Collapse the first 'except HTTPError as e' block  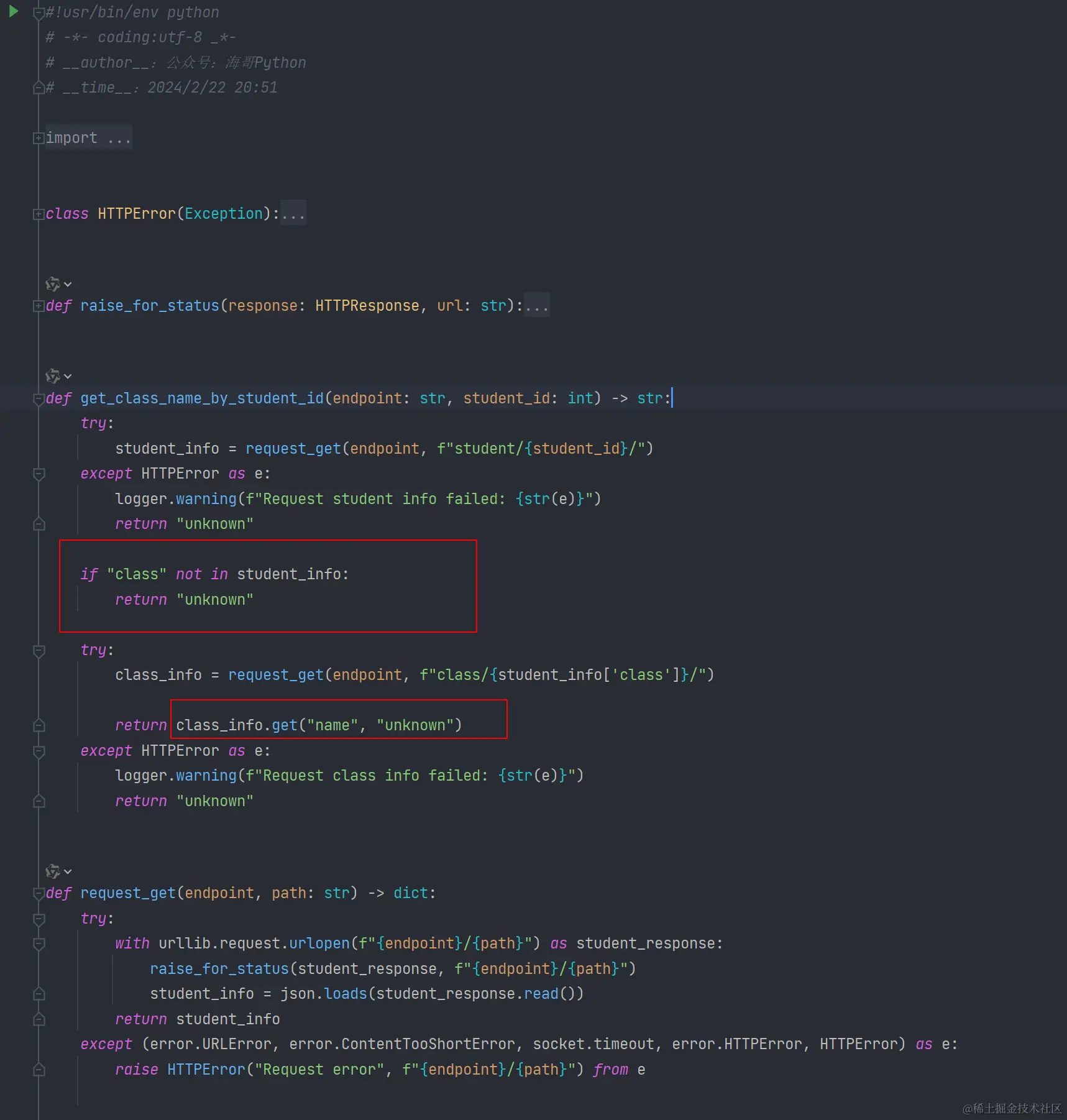pos(39,474)
